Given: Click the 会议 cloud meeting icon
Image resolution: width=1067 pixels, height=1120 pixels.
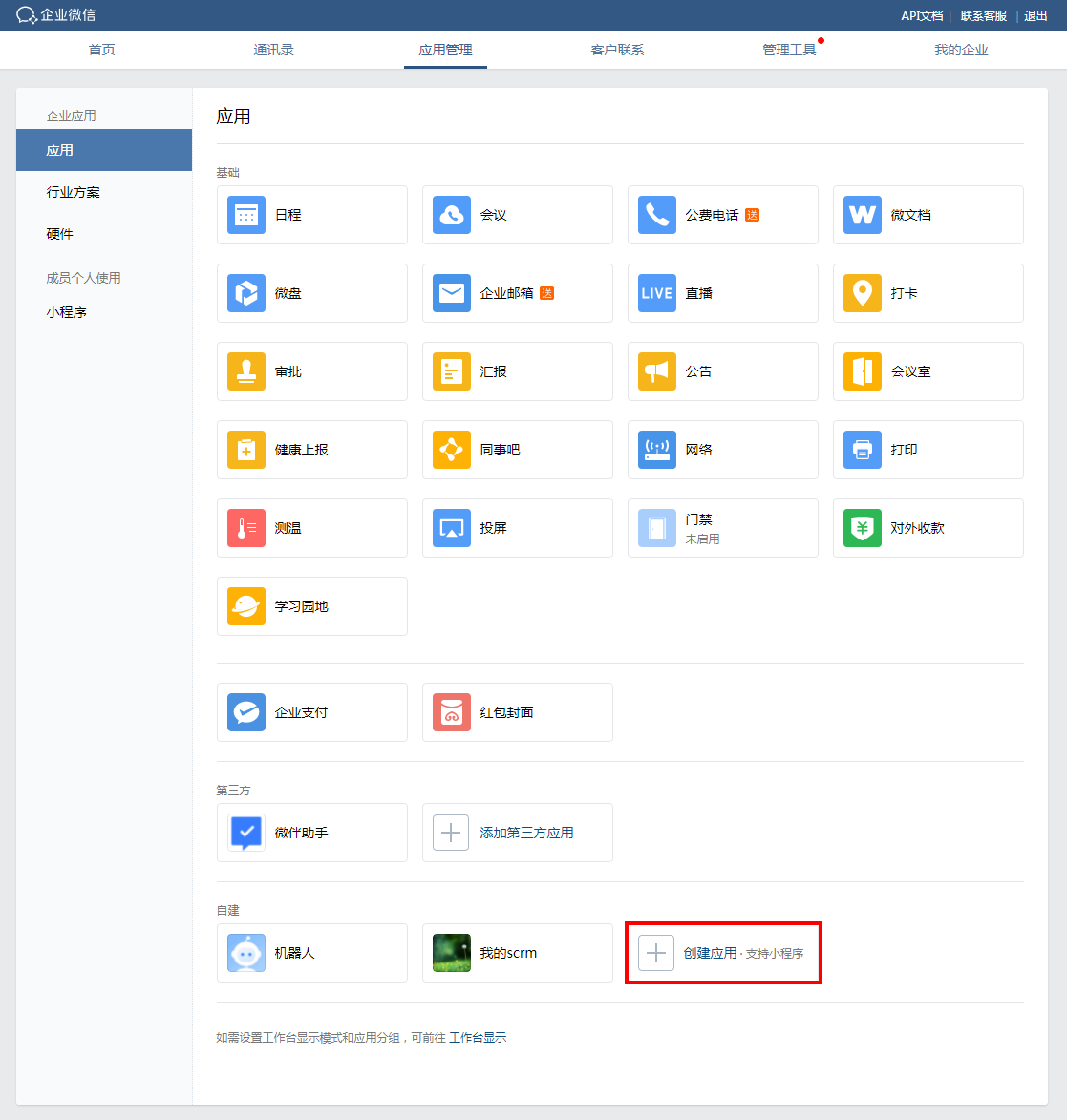Looking at the screenshot, I should pyautogui.click(x=452, y=215).
